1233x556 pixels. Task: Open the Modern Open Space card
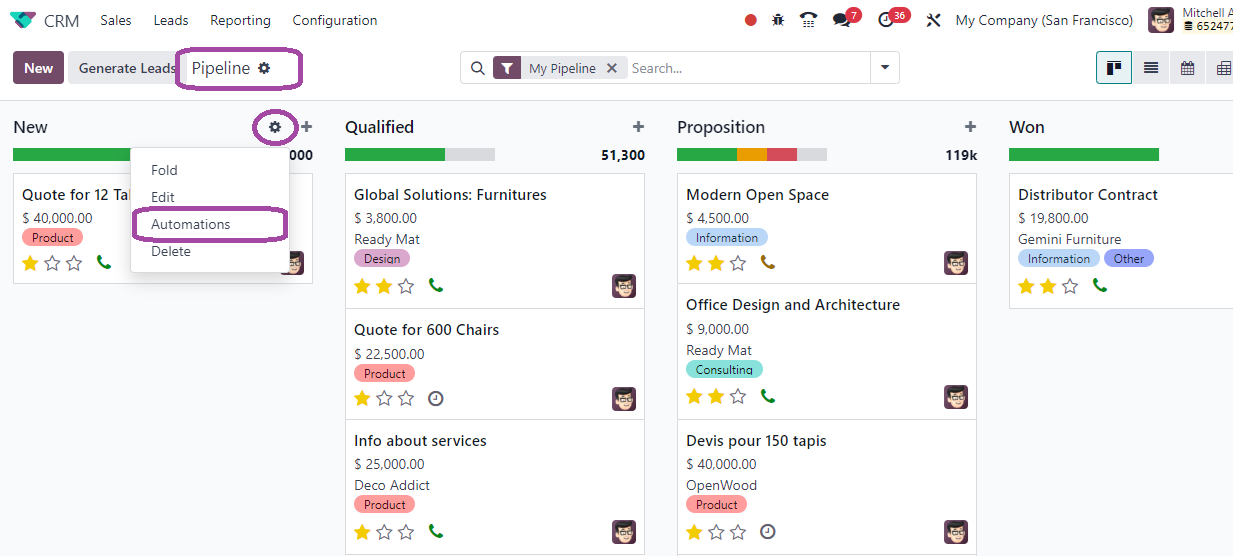tap(826, 229)
